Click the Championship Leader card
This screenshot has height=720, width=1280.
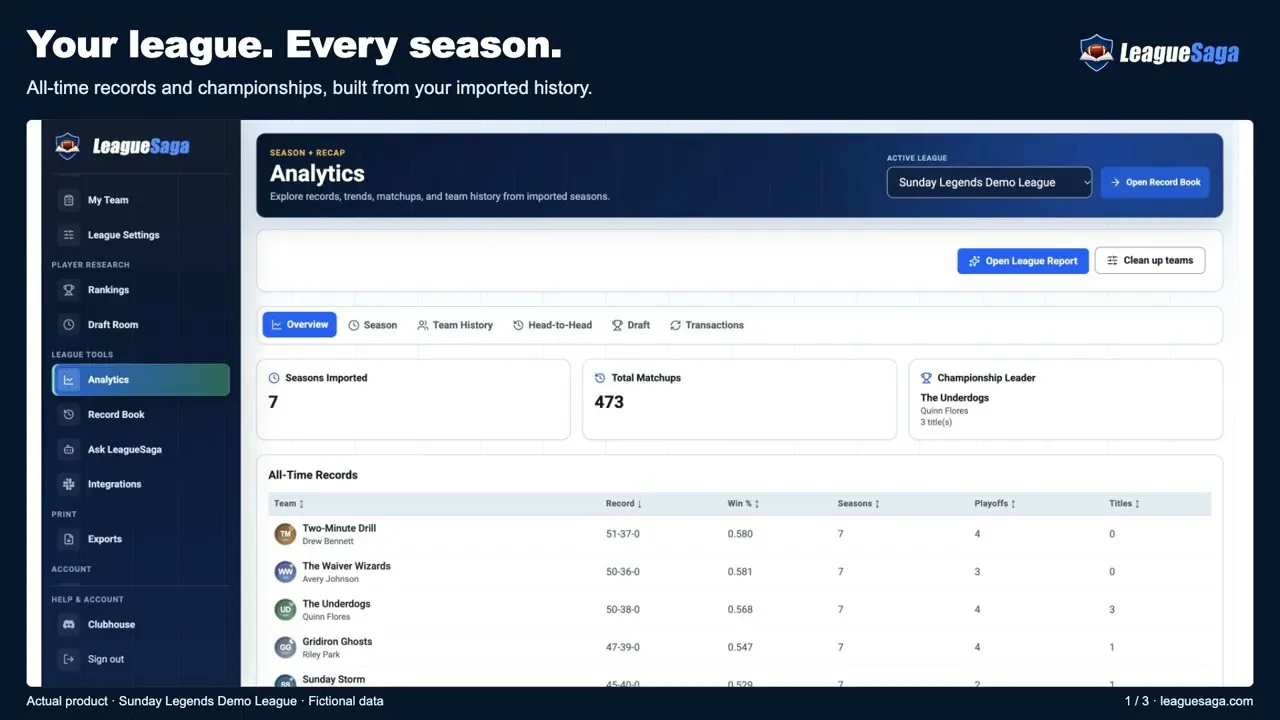pos(1065,400)
